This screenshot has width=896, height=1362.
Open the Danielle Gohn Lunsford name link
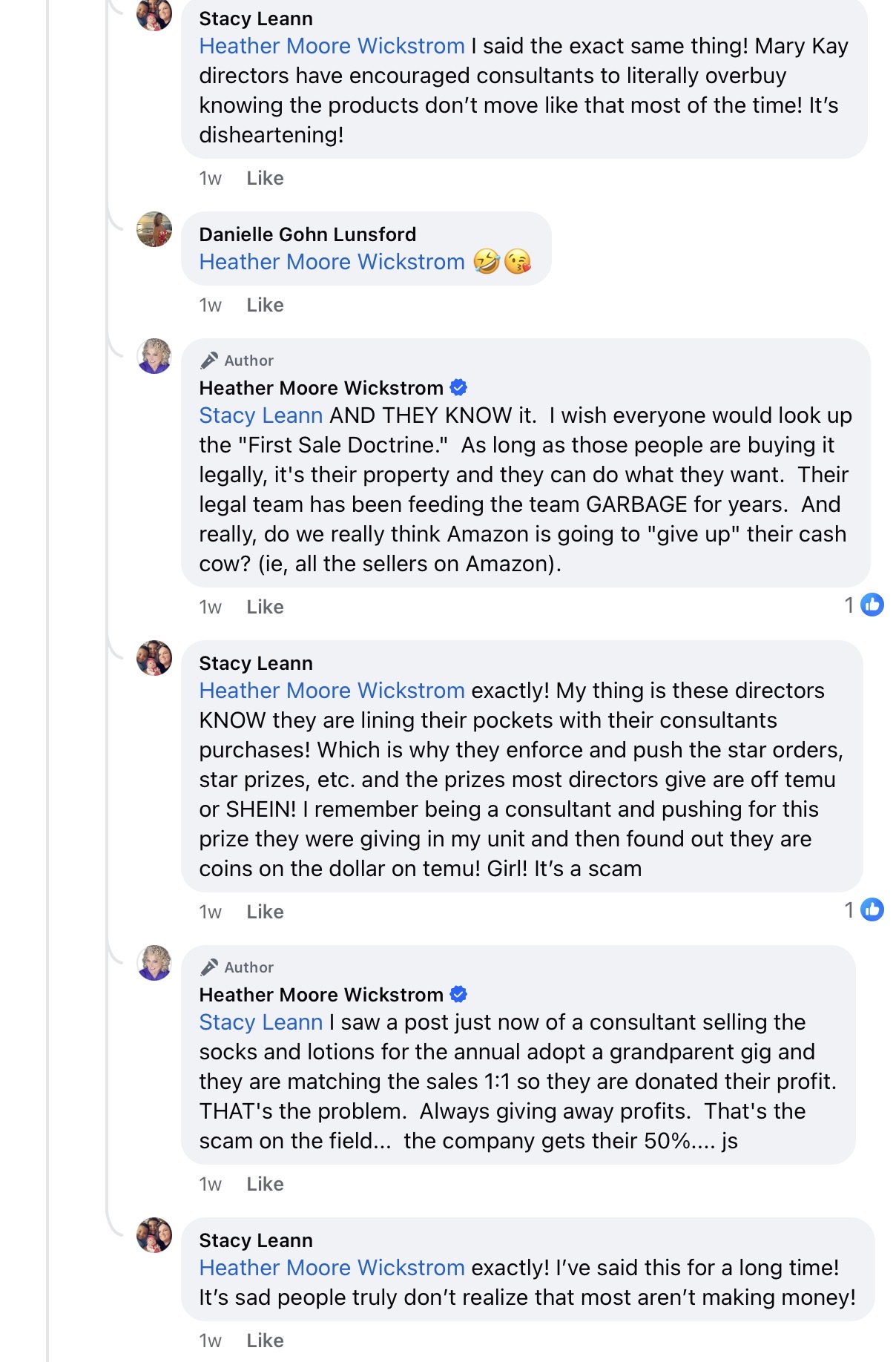pyautogui.click(x=307, y=234)
